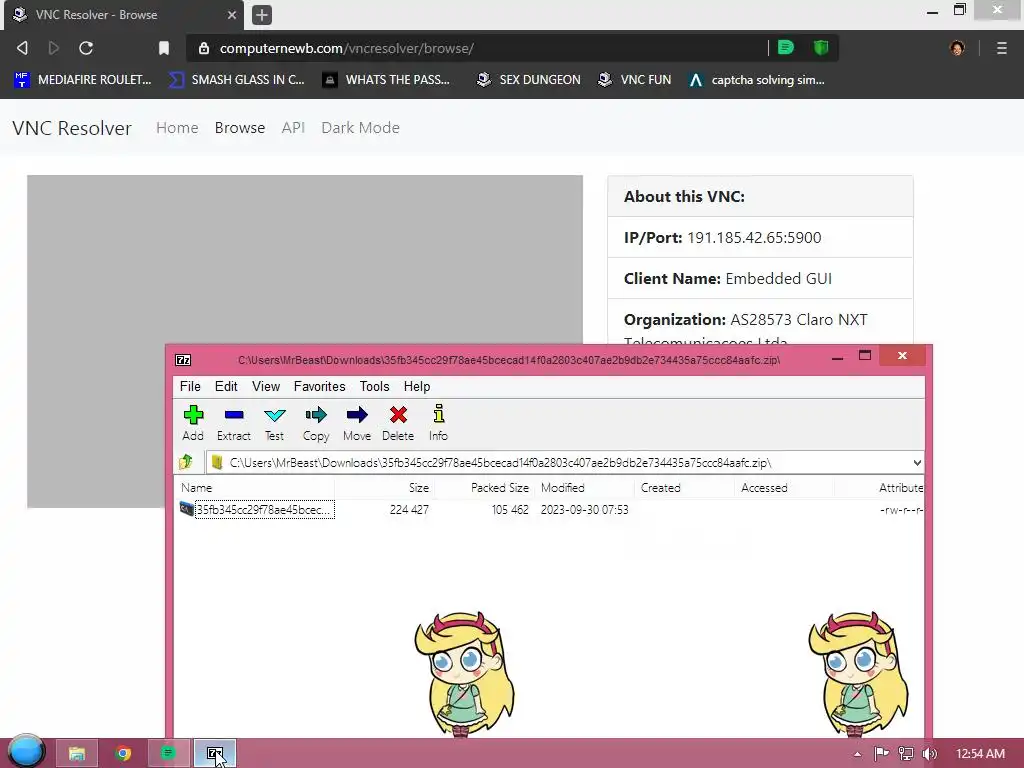Open the Help menu in 7-Zip

(x=417, y=387)
